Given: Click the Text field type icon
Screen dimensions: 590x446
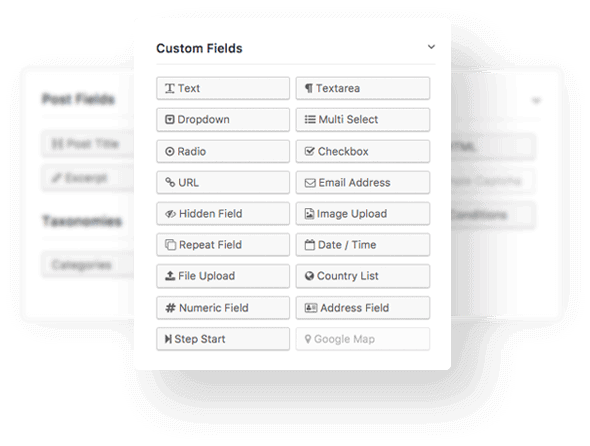Looking at the screenshot, I should [170, 88].
